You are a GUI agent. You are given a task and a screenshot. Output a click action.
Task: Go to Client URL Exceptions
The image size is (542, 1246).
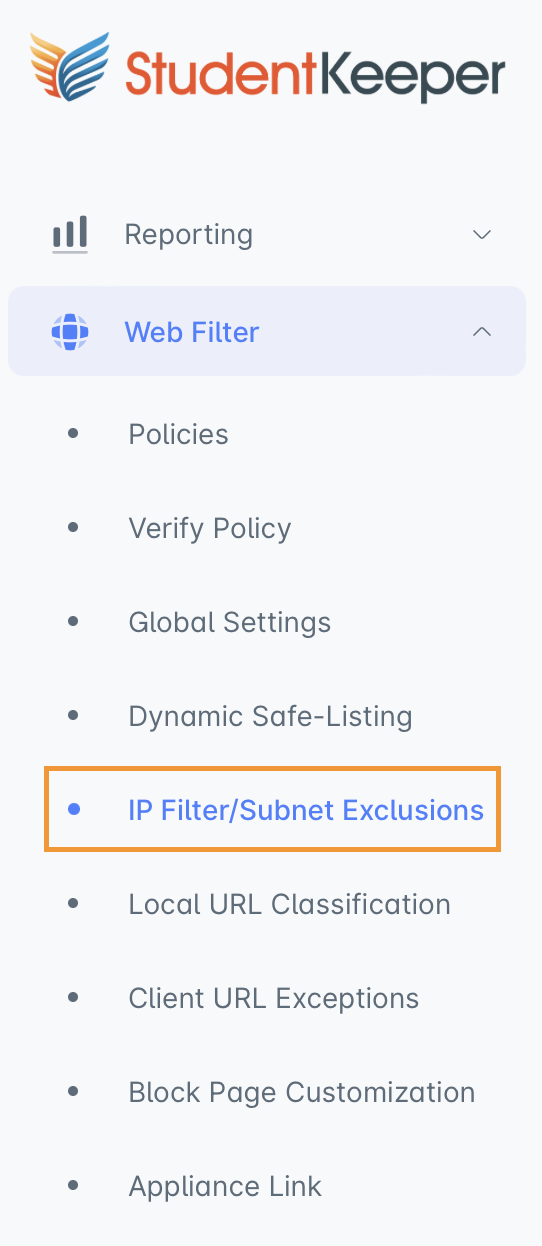click(x=274, y=998)
